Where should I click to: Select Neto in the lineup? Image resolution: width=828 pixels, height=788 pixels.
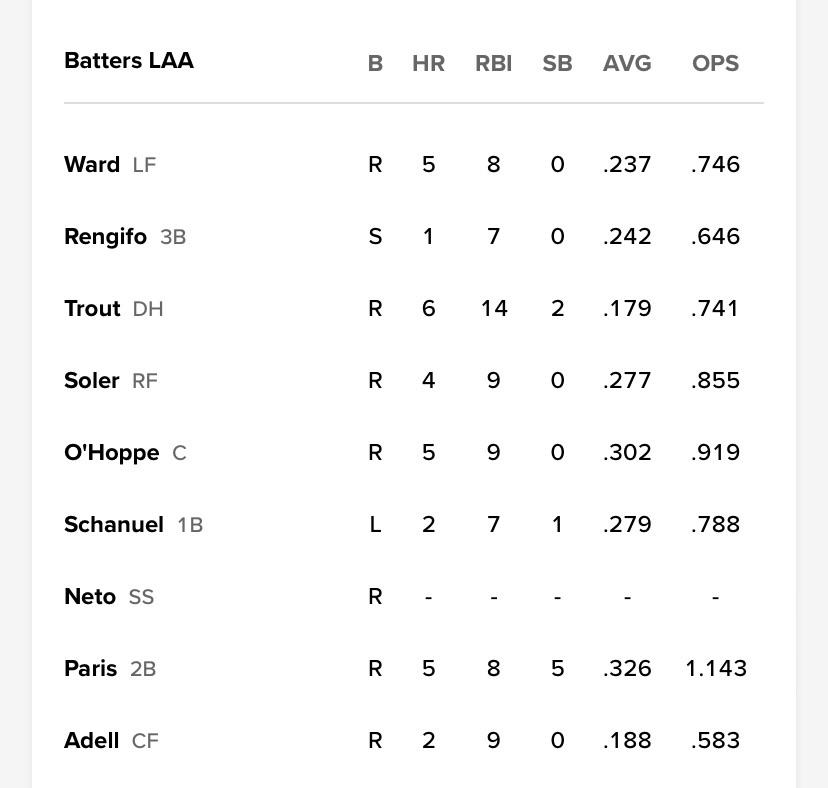pos(90,596)
